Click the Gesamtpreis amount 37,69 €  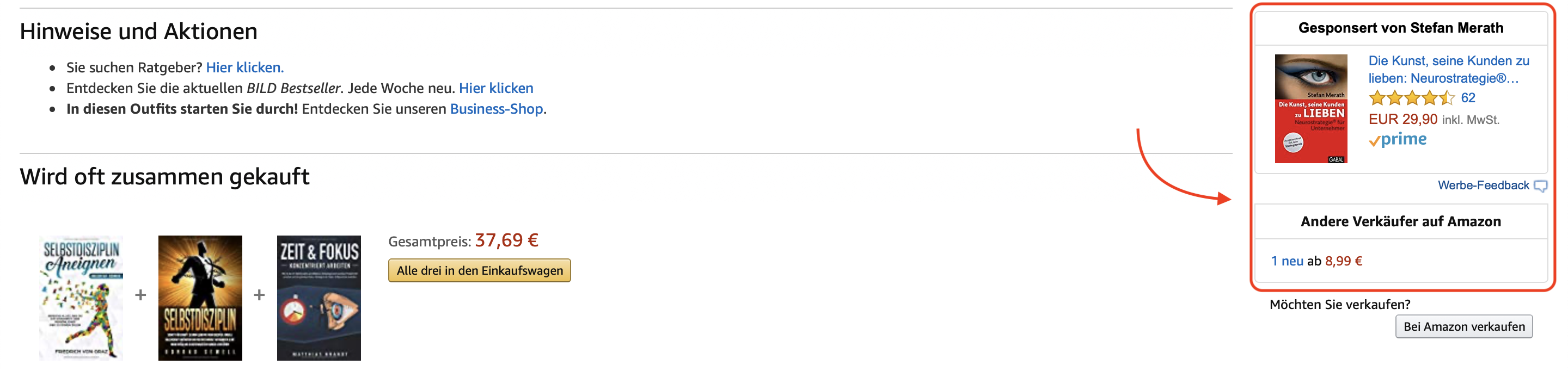pyautogui.click(x=507, y=241)
